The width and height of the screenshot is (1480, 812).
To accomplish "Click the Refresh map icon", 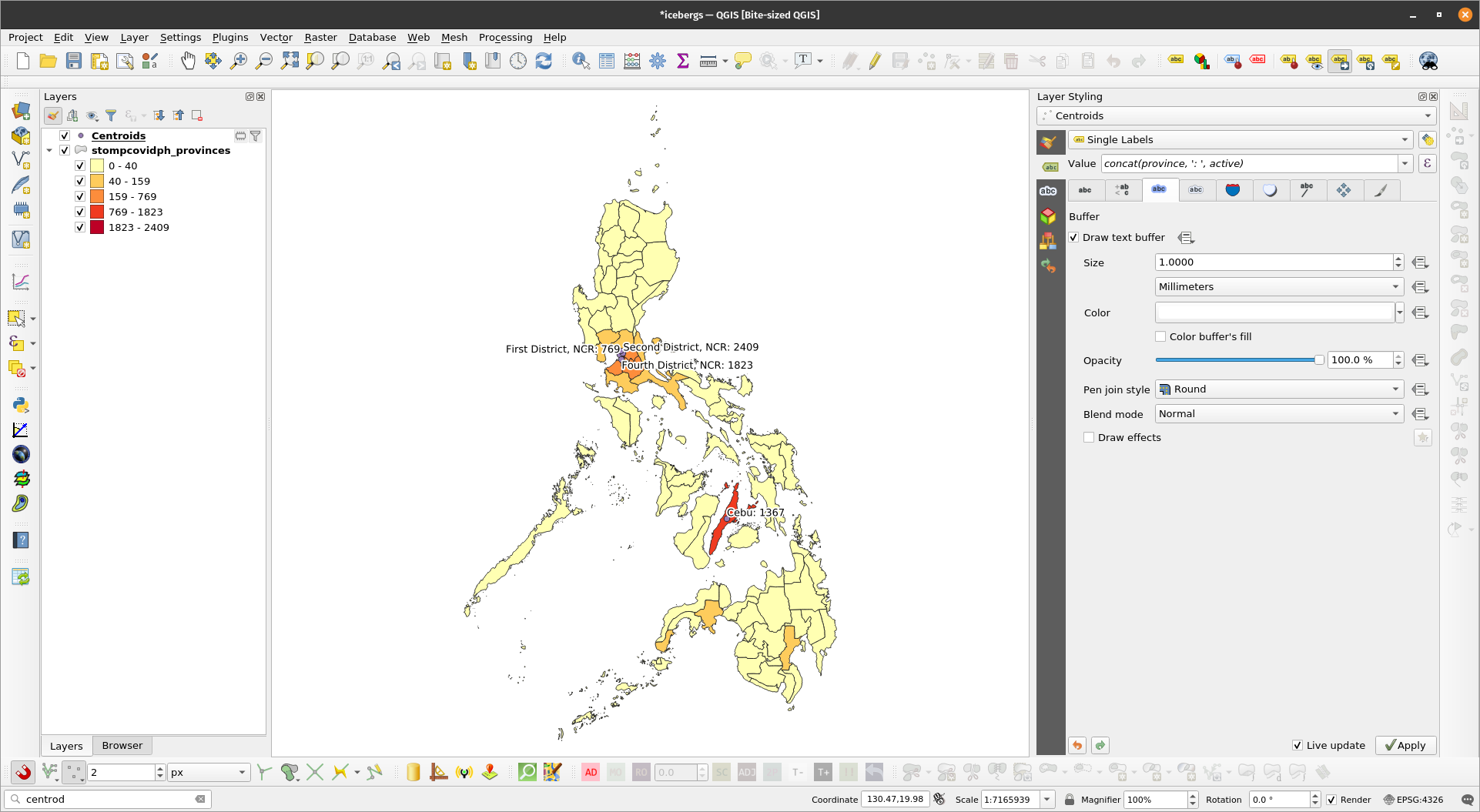I will tap(544, 61).
